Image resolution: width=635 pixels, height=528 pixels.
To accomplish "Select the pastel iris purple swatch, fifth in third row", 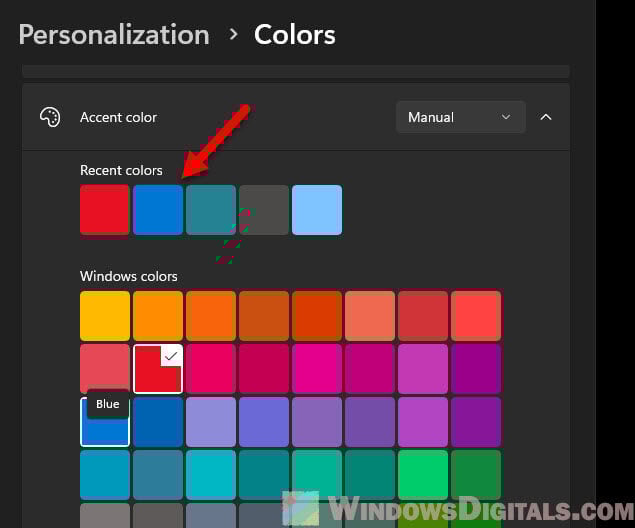I will point(317,422).
